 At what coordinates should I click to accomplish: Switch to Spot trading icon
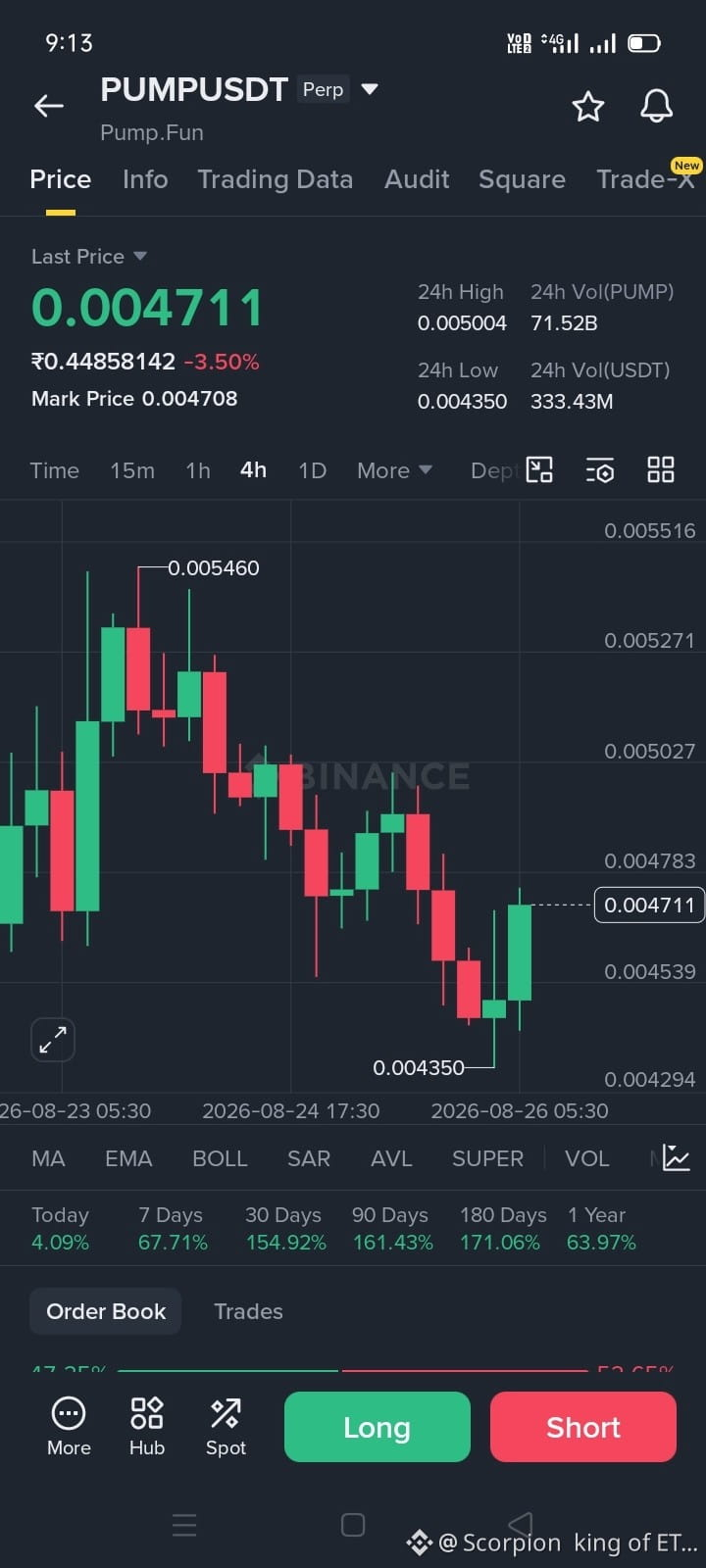[226, 1426]
